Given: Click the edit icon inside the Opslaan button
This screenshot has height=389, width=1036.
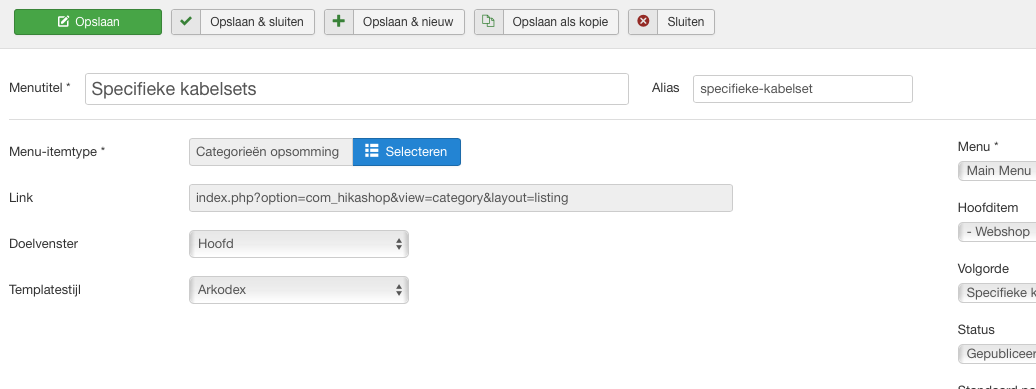Looking at the screenshot, I should point(63,22).
